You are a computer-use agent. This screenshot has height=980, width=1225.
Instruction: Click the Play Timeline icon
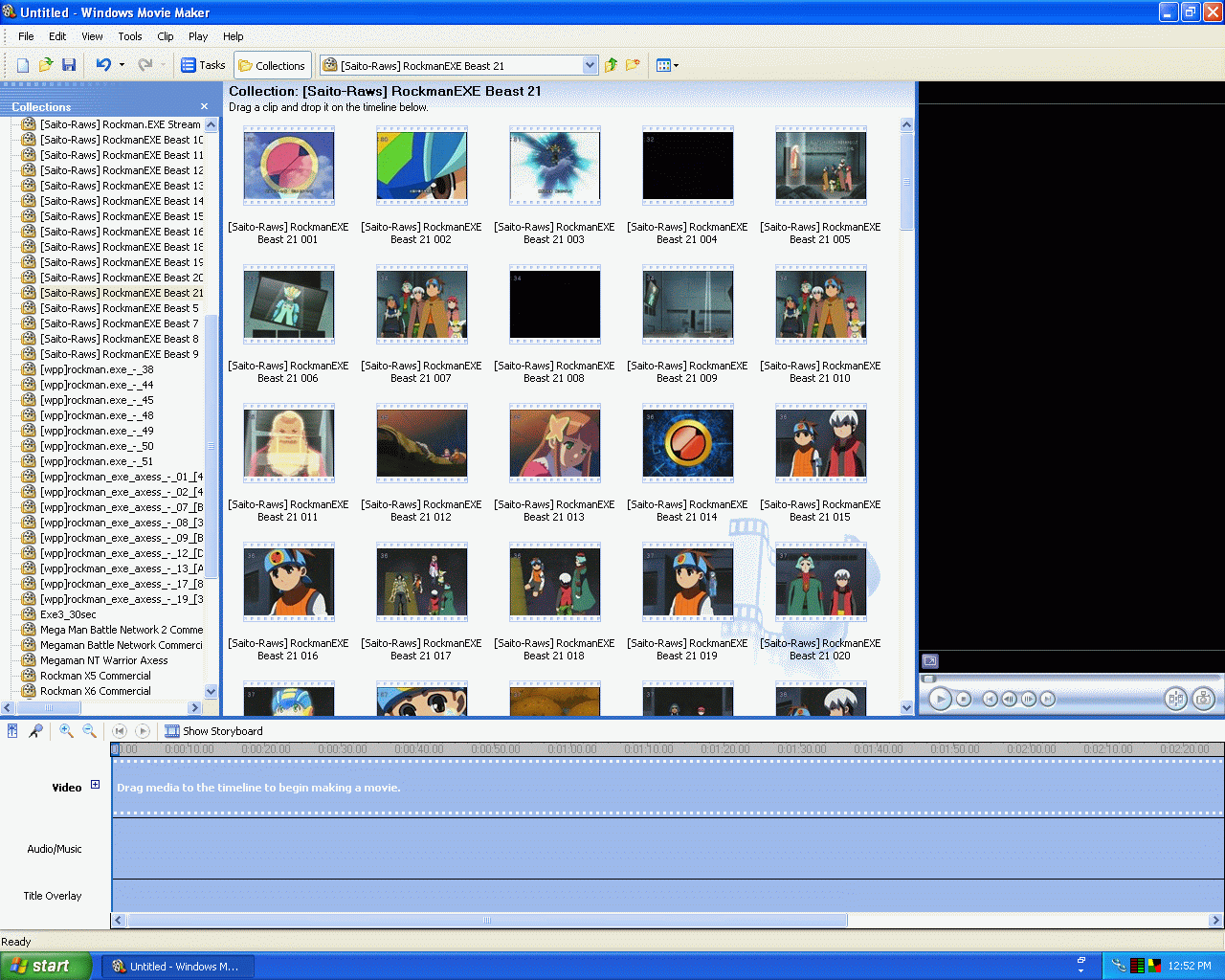pyautogui.click(x=143, y=730)
